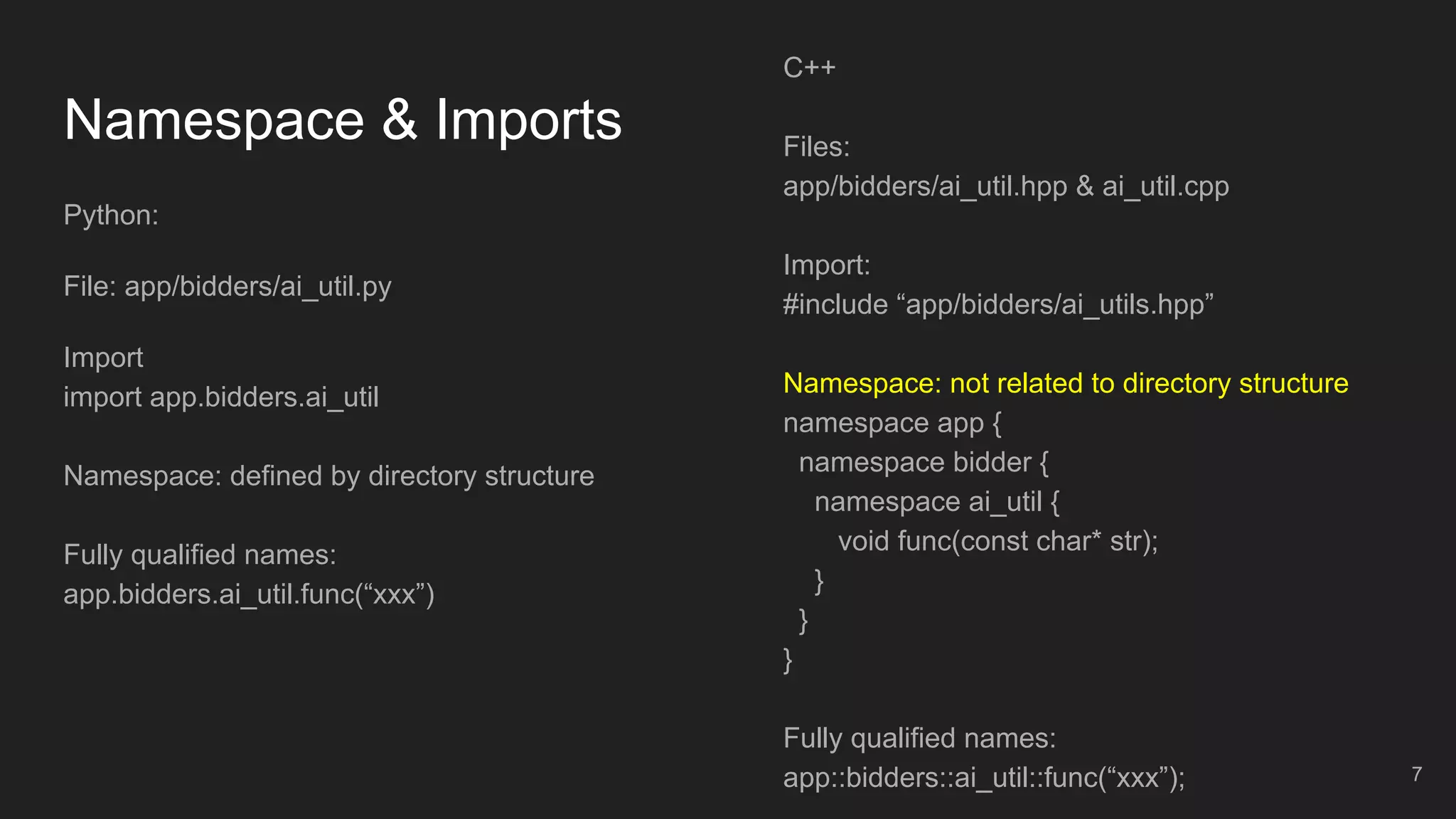Click the slide number 7
The width and height of the screenshot is (1456, 819).
[1417, 774]
